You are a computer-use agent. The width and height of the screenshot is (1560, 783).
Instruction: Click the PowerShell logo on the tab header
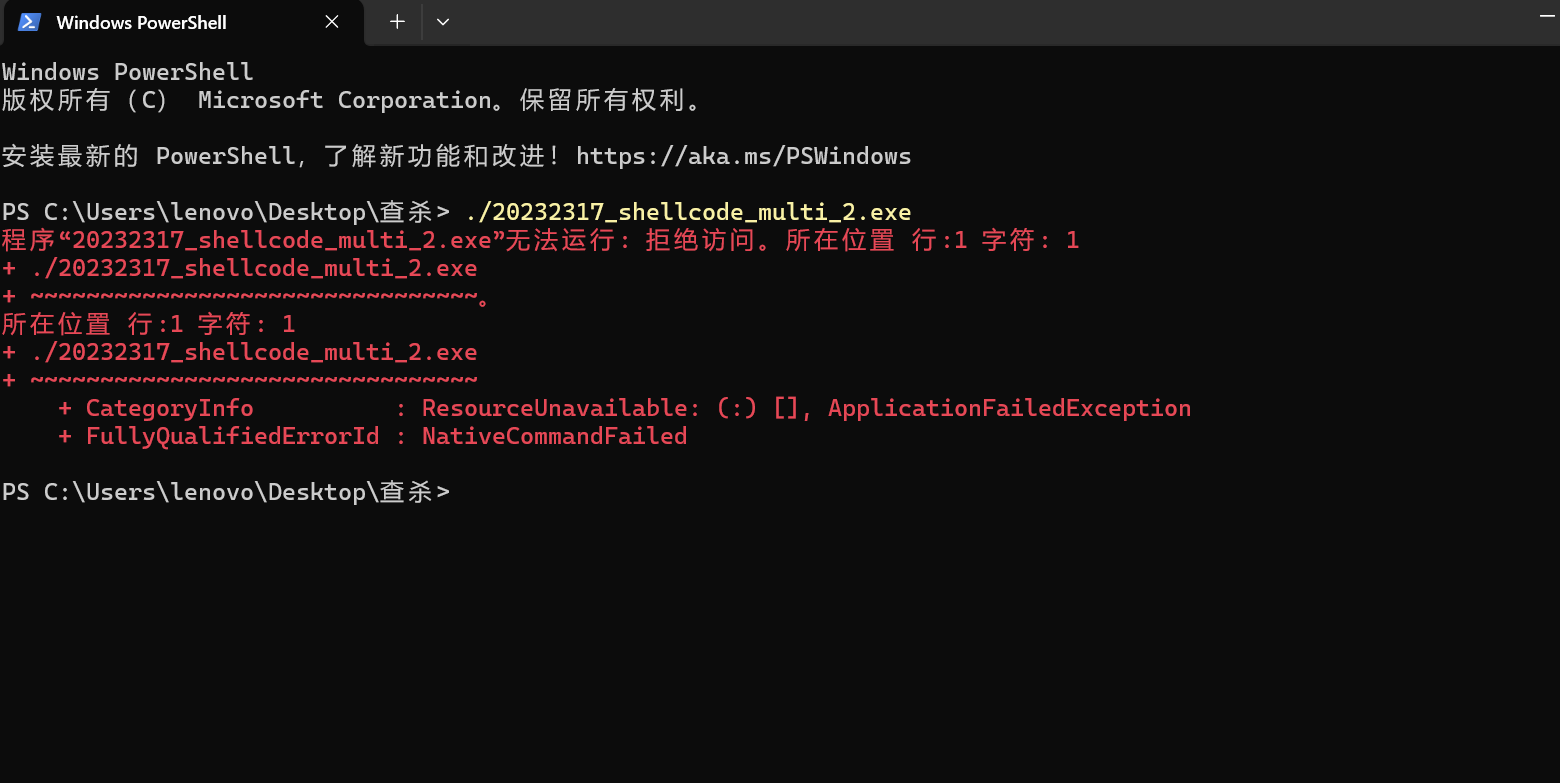pos(28,22)
